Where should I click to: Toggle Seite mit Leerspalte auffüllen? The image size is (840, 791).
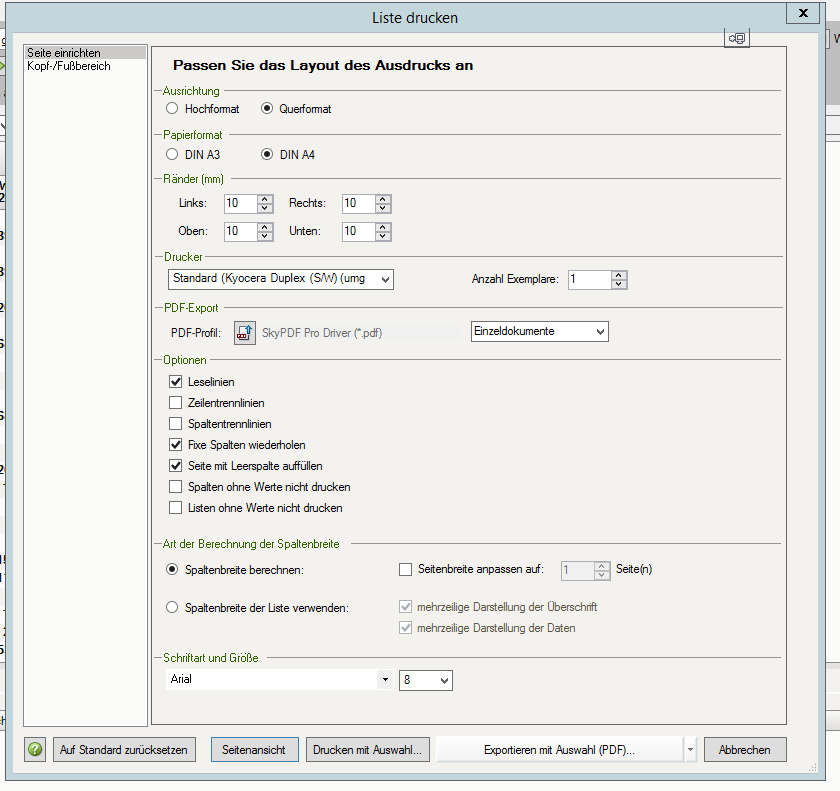click(175, 465)
